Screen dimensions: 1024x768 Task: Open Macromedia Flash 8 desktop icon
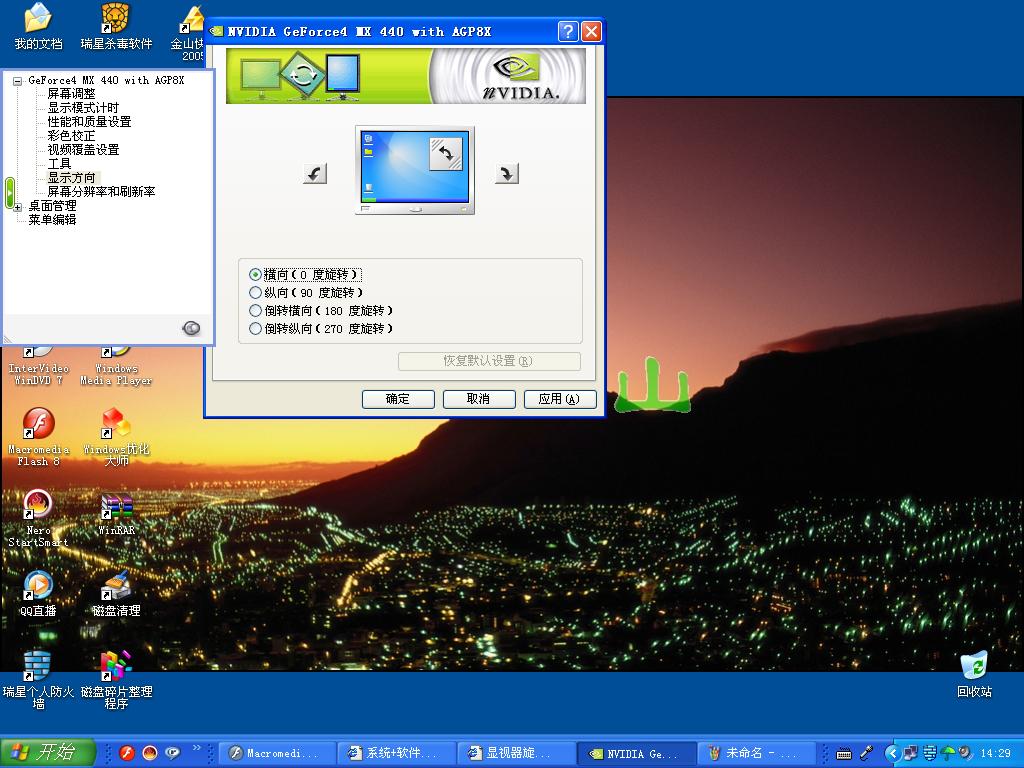pyautogui.click(x=39, y=436)
